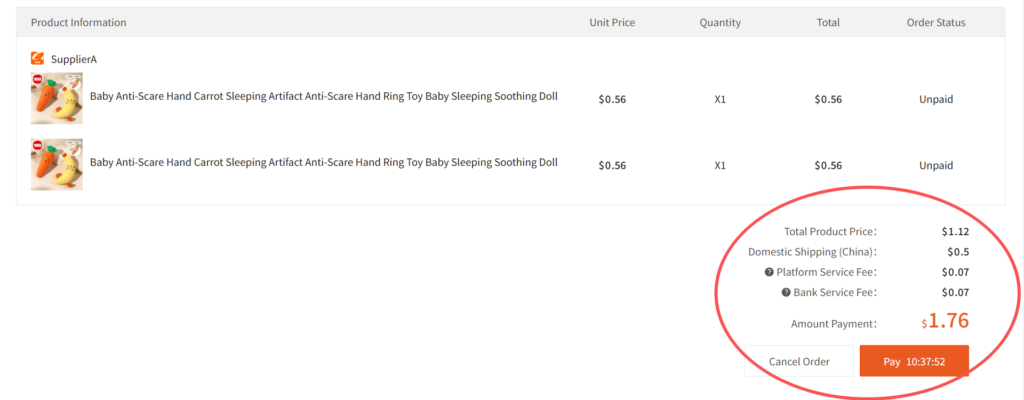This screenshot has height=400, width=1024.
Task: Click the Bank Service Fee help icon
Action: click(x=786, y=293)
